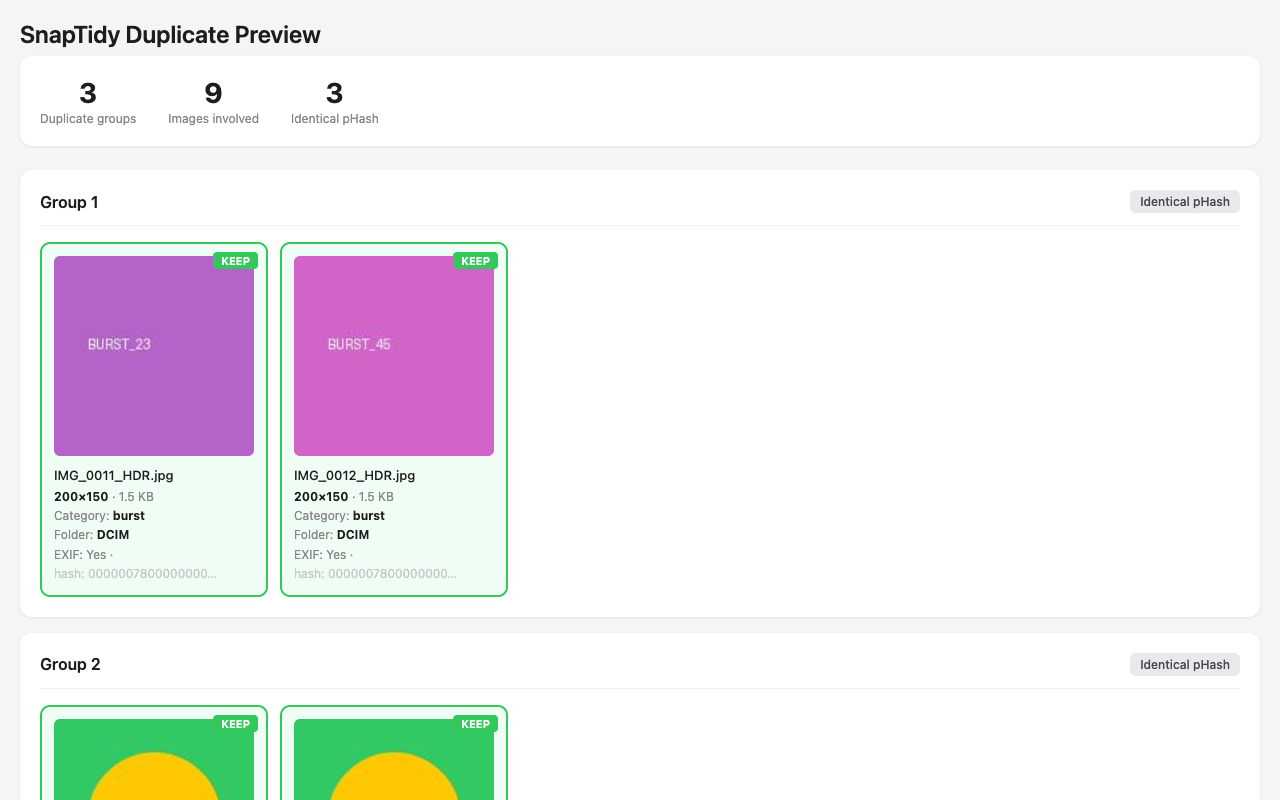Click KEEP badge on IMG_0012_HDR.jpg card
Screen dimensions: 1280x800
coord(475,261)
